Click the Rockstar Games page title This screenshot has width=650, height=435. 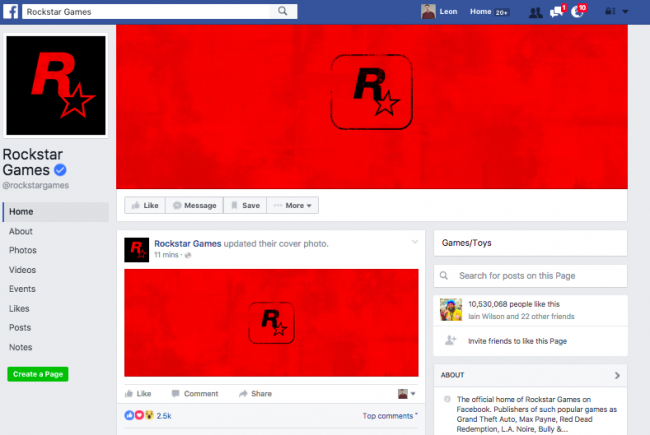point(33,162)
